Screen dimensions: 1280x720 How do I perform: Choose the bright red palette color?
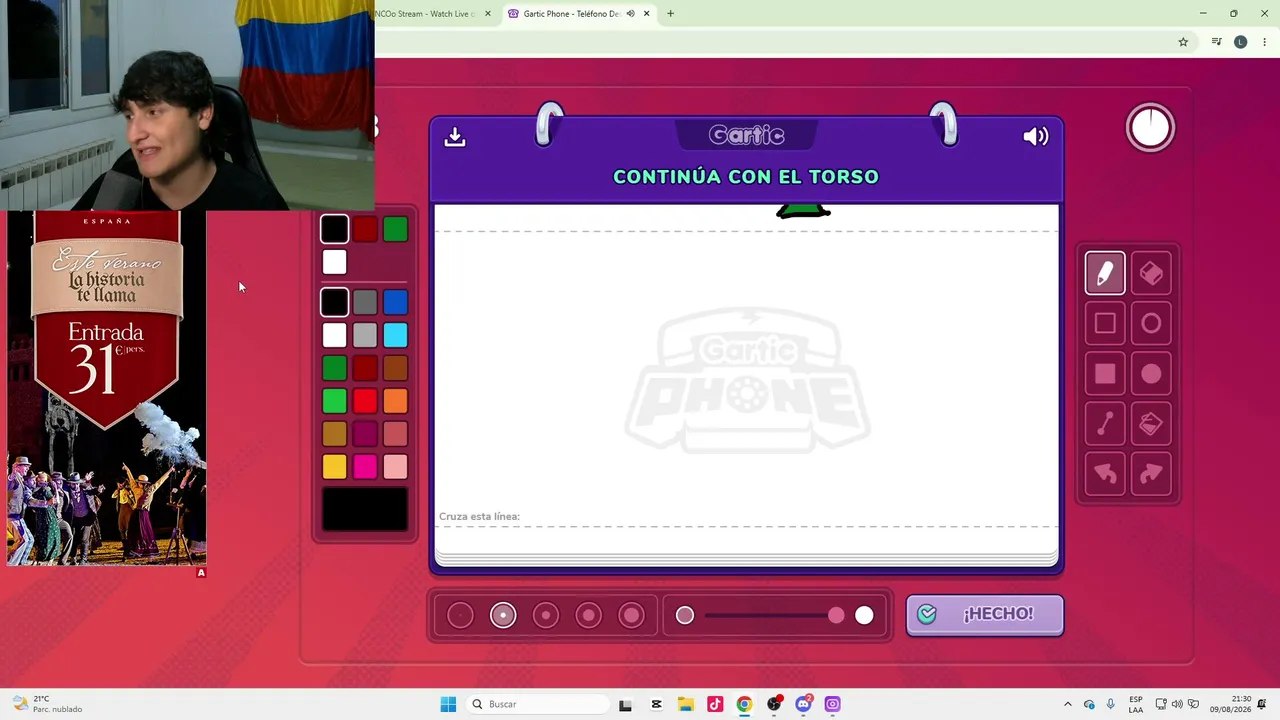click(365, 401)
